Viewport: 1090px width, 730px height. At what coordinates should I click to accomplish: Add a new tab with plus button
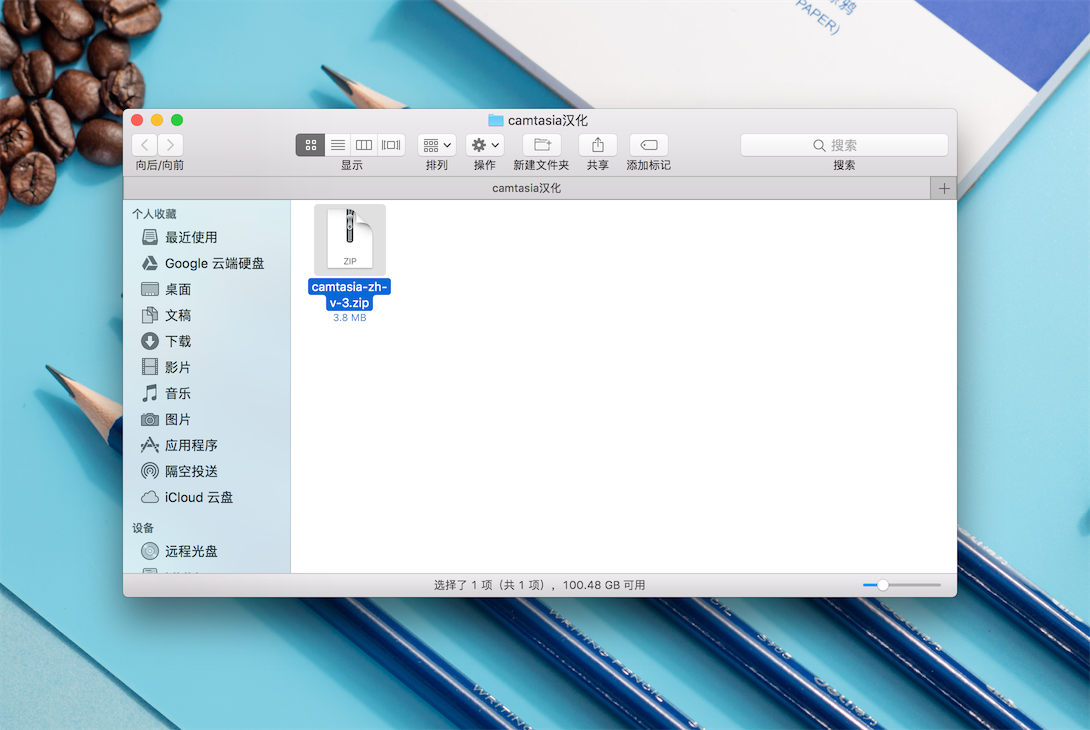pyautogui.click(x=943, y=188)
